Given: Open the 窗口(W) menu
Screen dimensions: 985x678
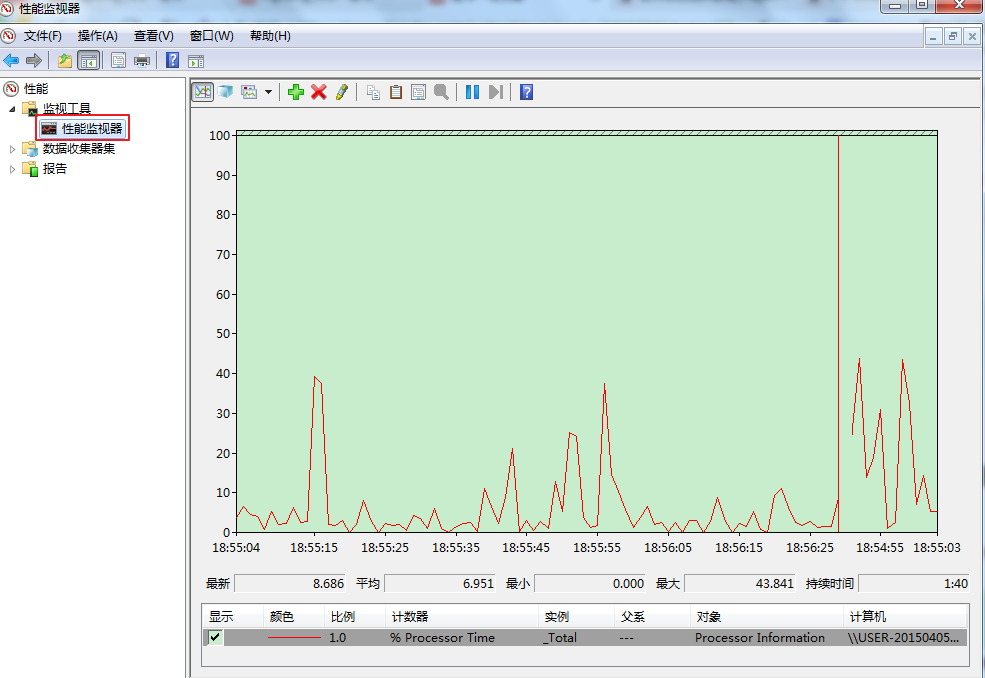Looking at the screenshot, I should pos(211,36).
